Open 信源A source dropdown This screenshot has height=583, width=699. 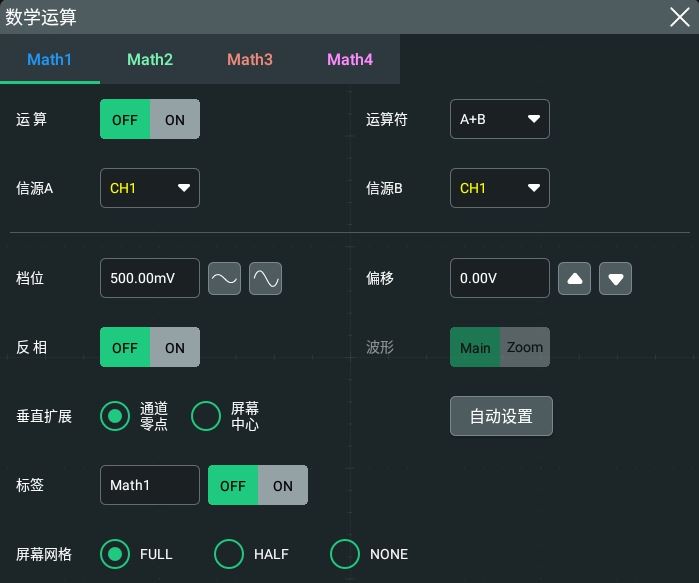[x=150, y=188]
